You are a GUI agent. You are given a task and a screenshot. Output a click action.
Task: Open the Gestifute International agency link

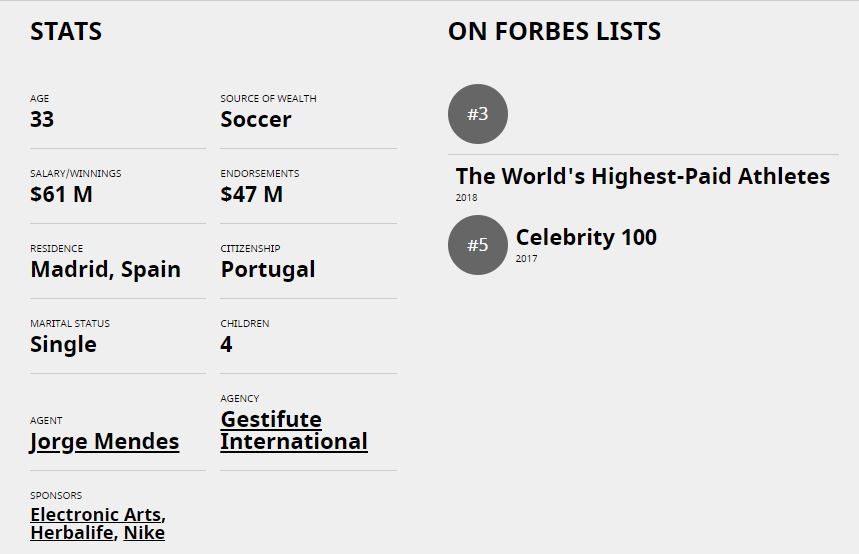[294, 430]
